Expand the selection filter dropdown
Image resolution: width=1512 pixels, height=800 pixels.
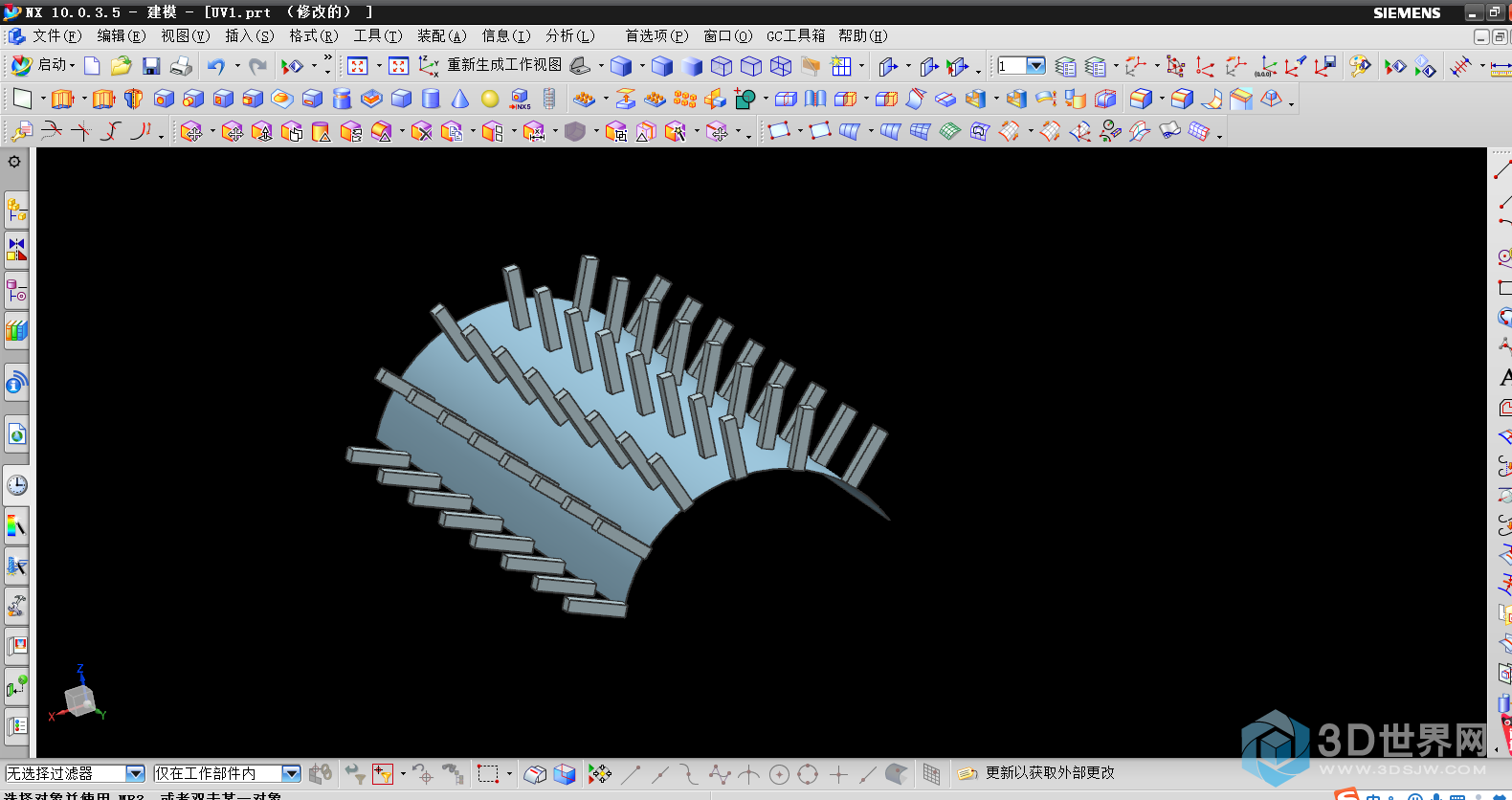(x=135, y=773)
